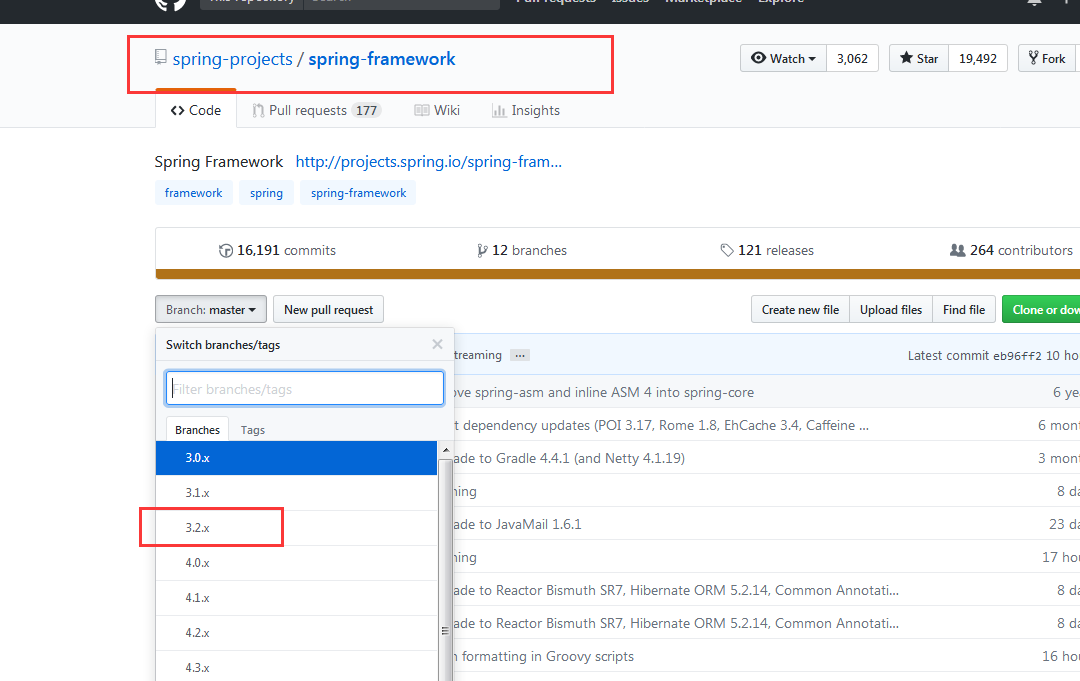Screen dimensions: 1080x681
Task: Expand the commit message ellipsis button
Action: tap(520, 355)
